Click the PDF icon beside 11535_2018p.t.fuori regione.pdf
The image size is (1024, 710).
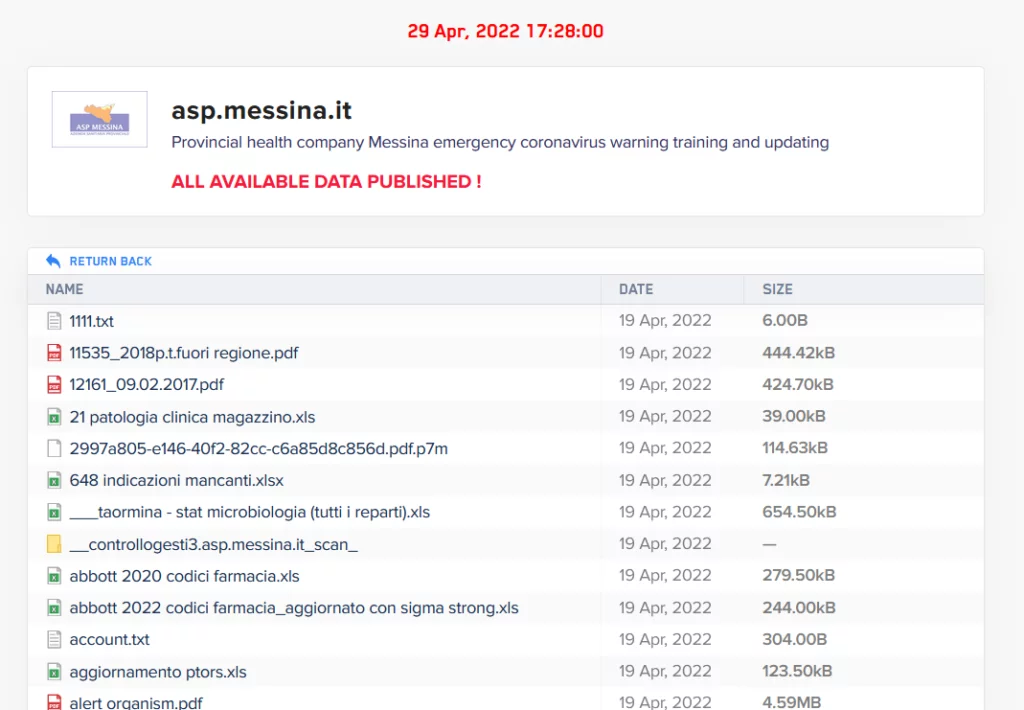pyautogui.click(x=54, y=353)
